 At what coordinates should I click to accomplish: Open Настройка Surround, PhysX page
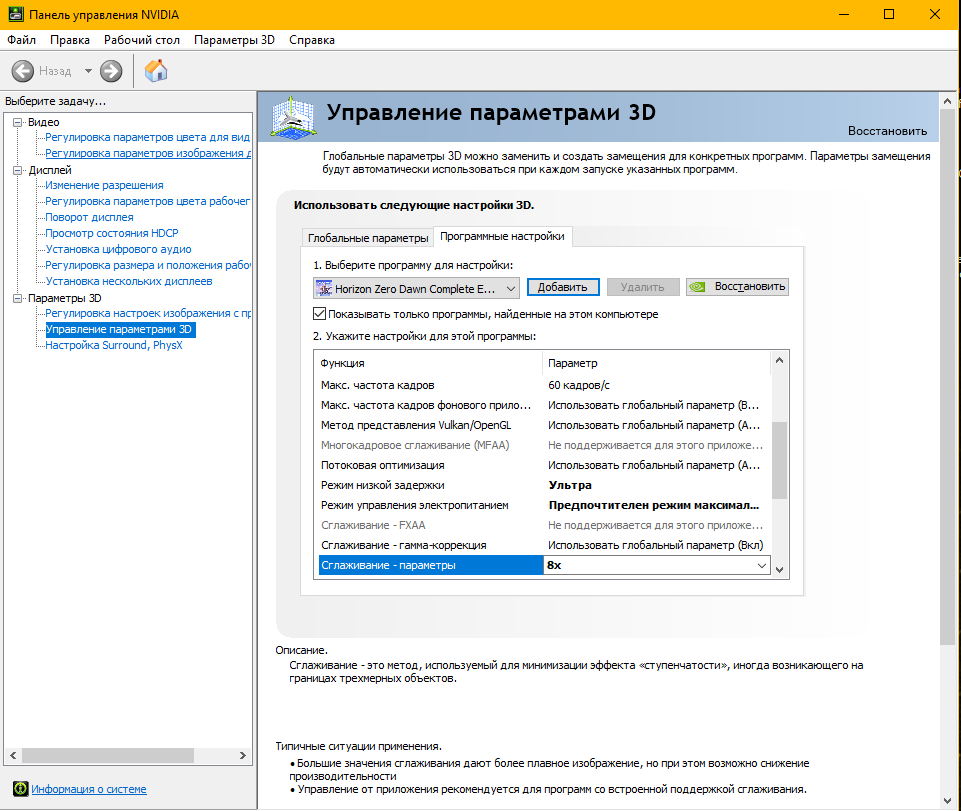tap(114, 345)
